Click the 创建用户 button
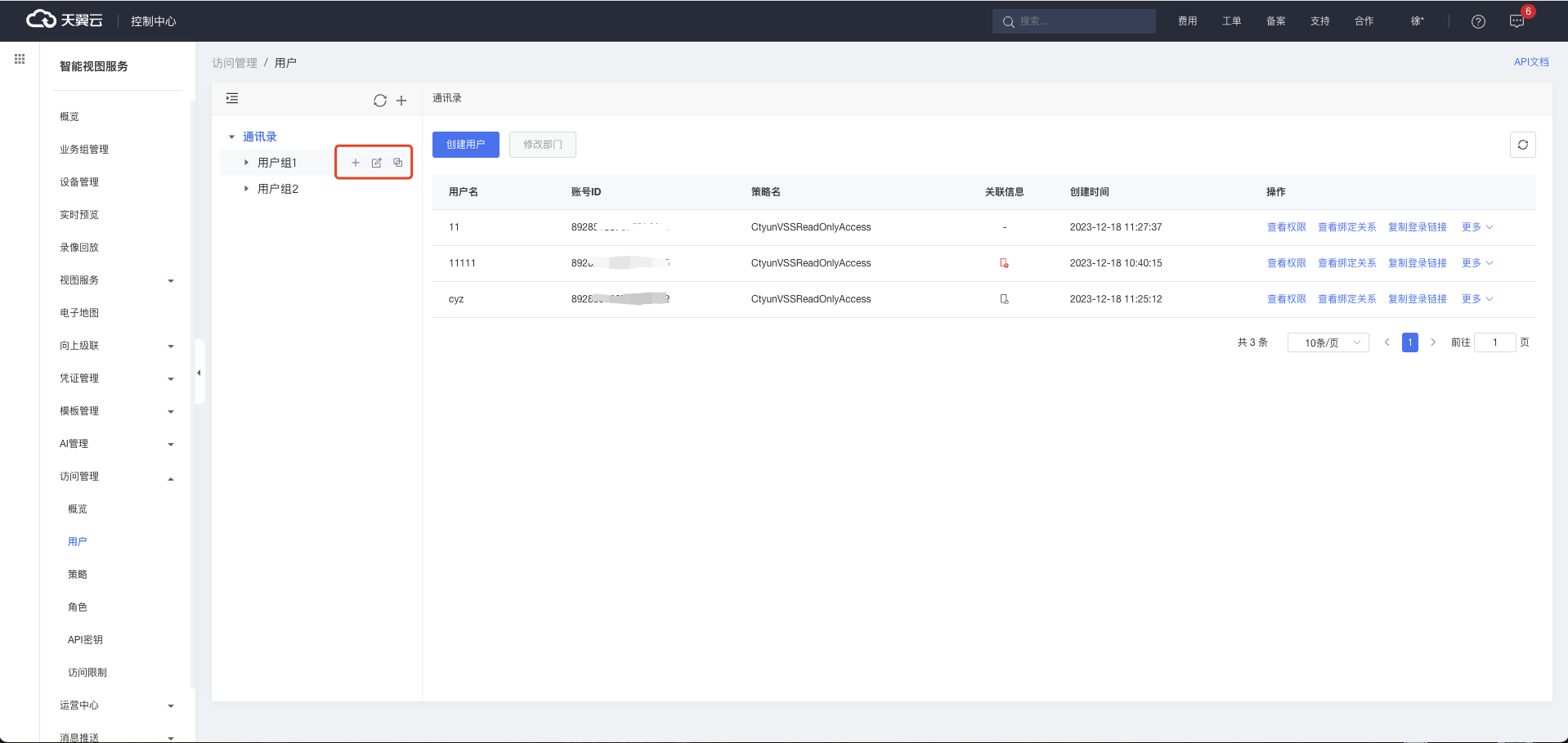This screenshot has height=743, width=1568. coord(465,145)
